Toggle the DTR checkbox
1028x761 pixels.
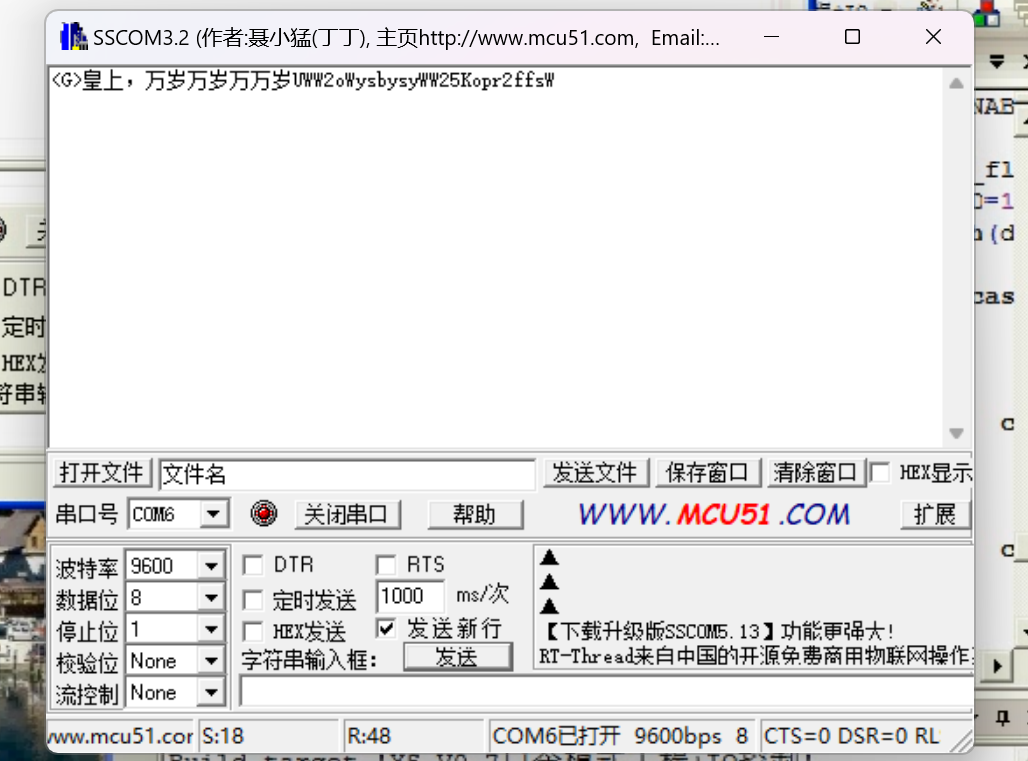coord(252,565)
